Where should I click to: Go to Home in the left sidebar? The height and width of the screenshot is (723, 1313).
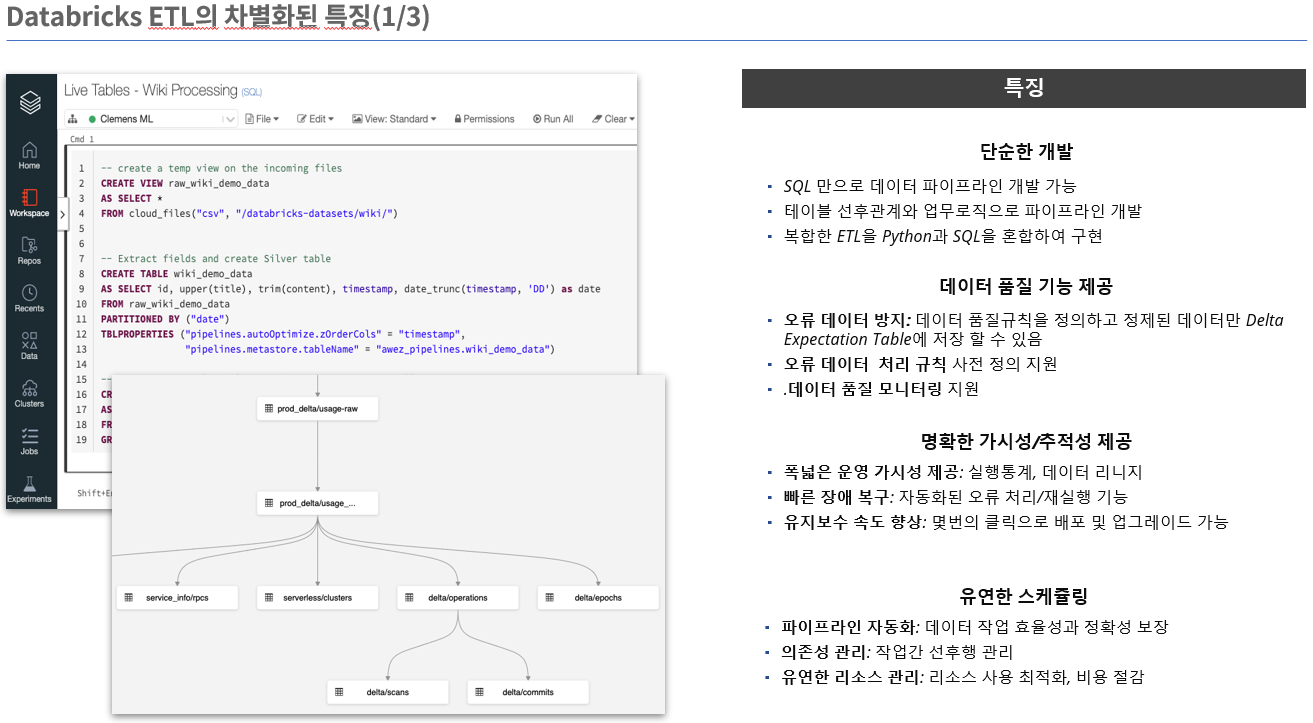30,155
